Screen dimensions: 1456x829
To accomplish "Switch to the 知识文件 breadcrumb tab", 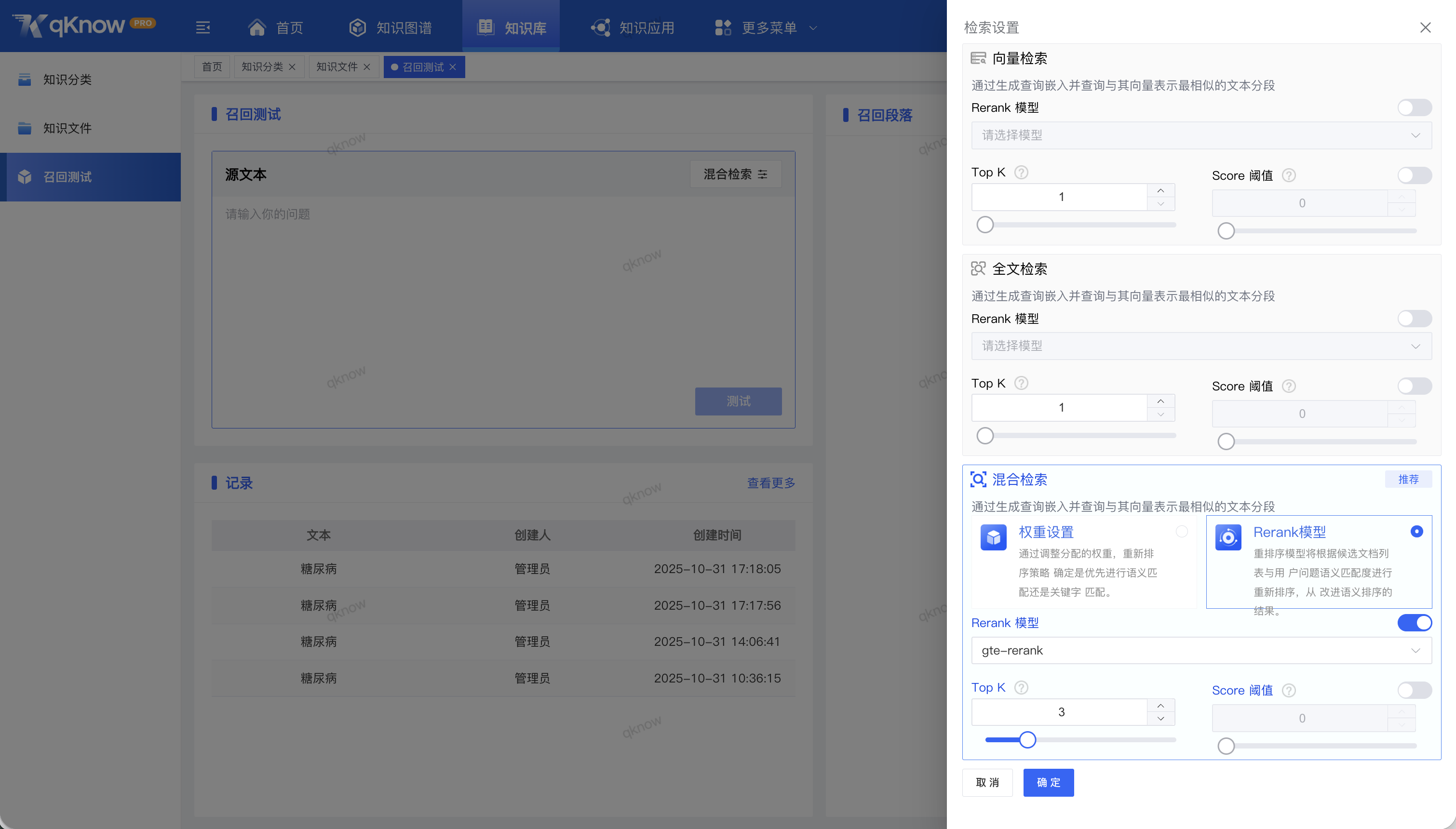I will coord(337,67).
